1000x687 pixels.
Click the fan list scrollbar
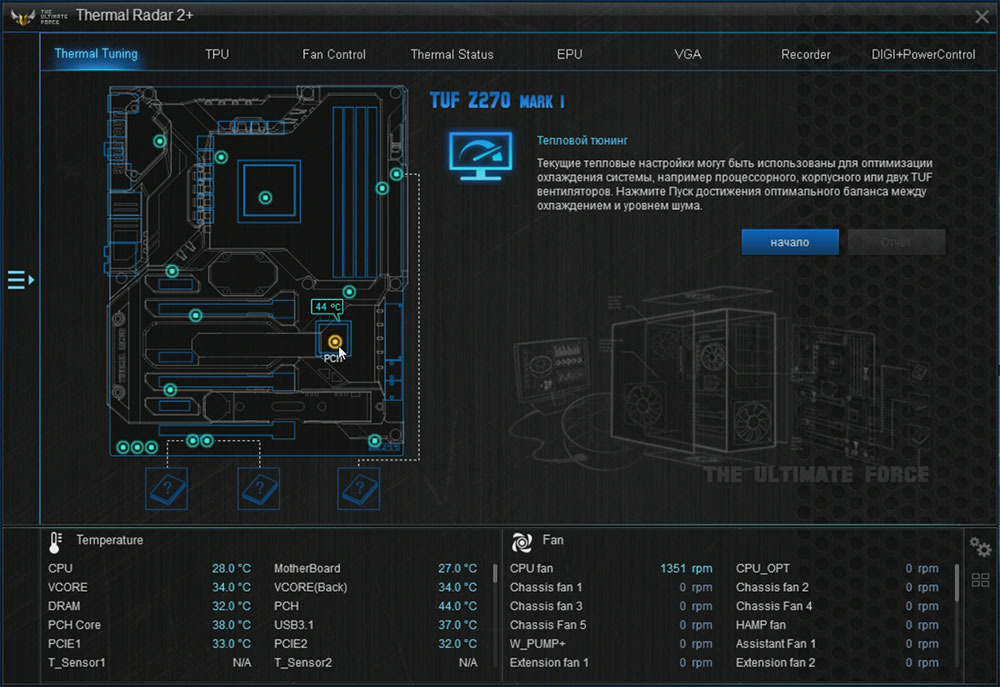point(957,582)
